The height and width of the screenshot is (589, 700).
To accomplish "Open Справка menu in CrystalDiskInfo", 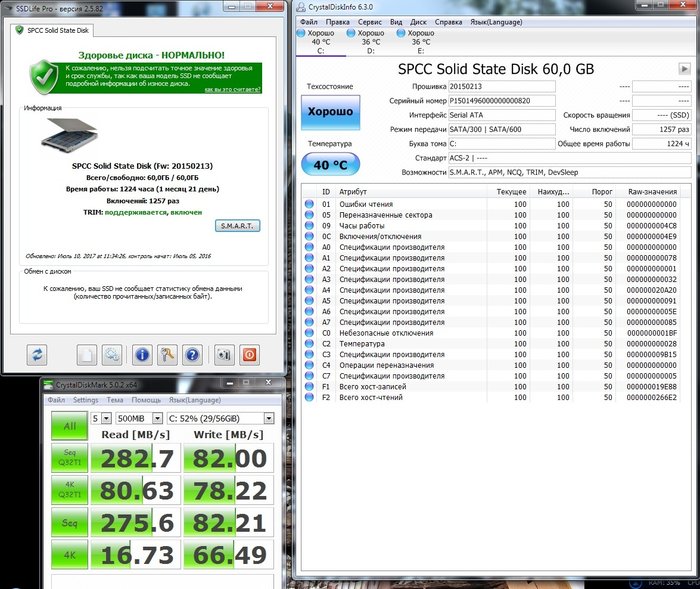I will (448, 22).
